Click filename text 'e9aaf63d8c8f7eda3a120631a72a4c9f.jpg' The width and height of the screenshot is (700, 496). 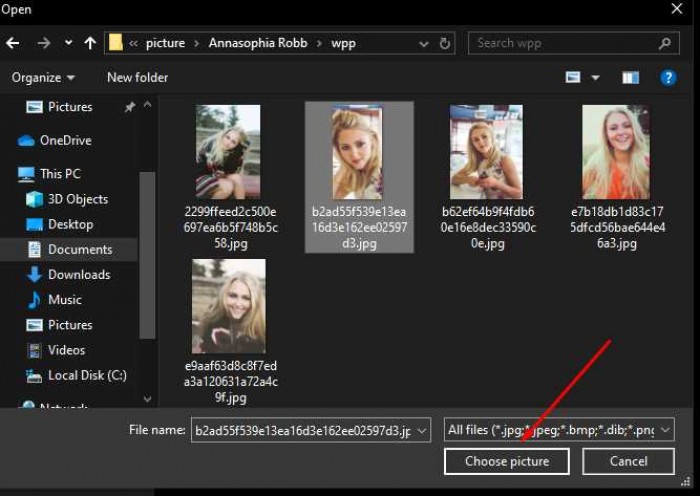coord(230,382)
